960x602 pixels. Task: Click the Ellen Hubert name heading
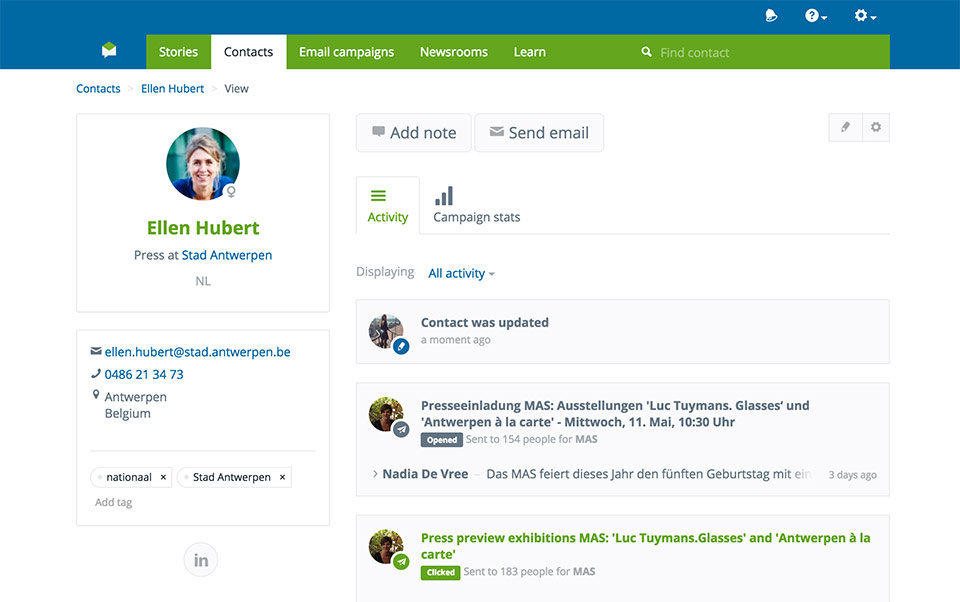(x=203, y=228)
